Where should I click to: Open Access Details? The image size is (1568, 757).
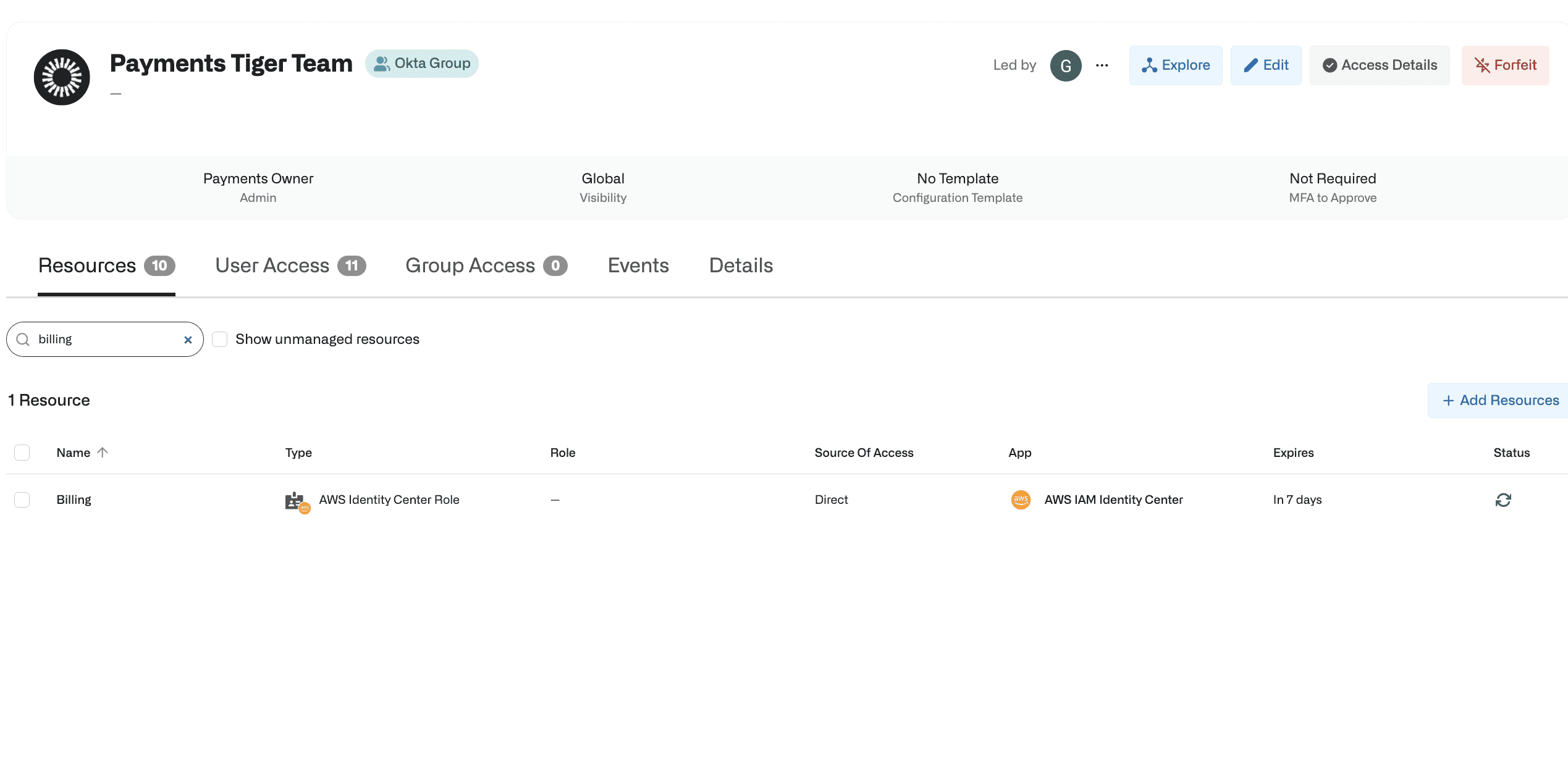(x=1380, y=65)
